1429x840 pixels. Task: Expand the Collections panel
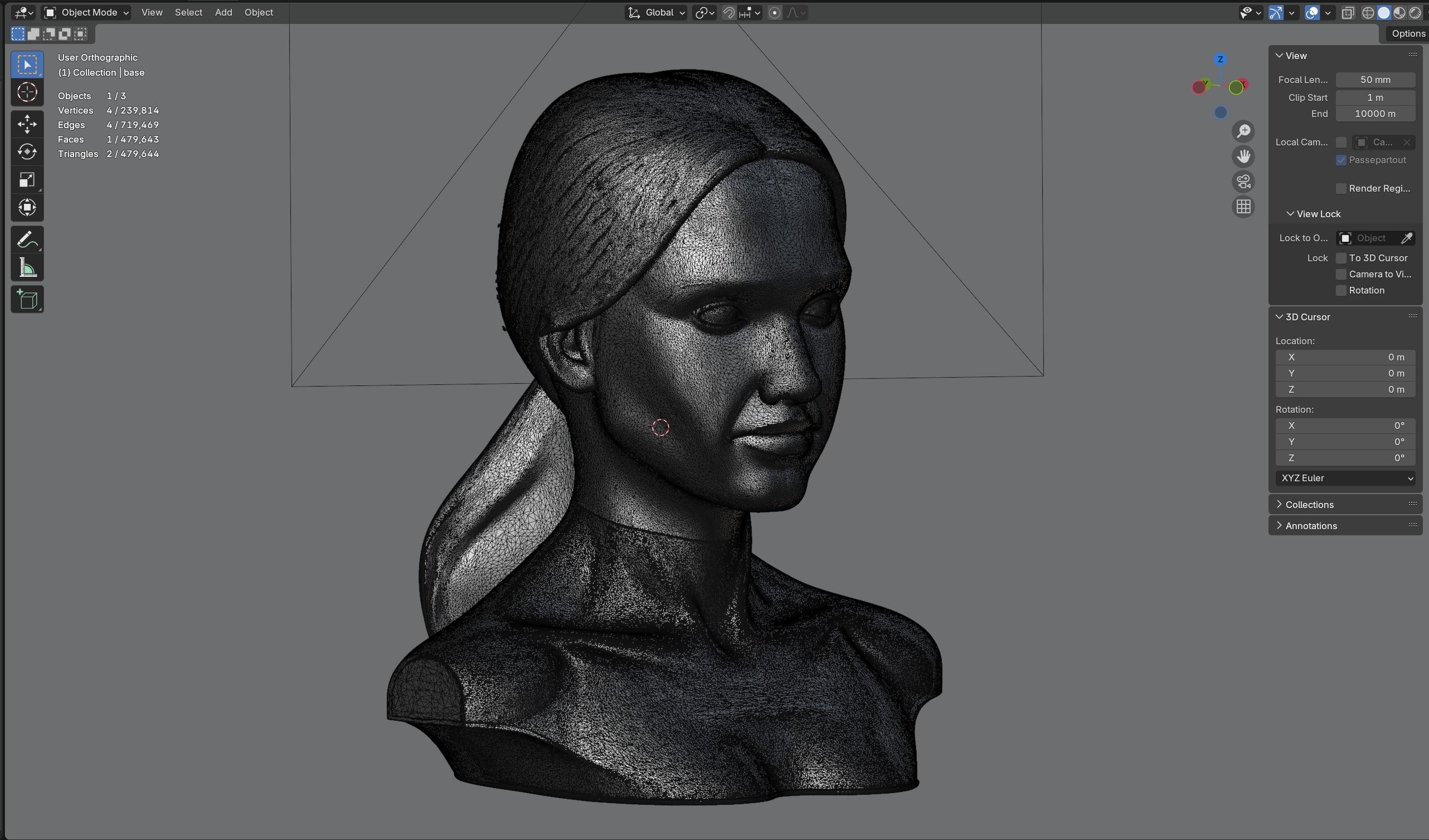pos(1309,505)
